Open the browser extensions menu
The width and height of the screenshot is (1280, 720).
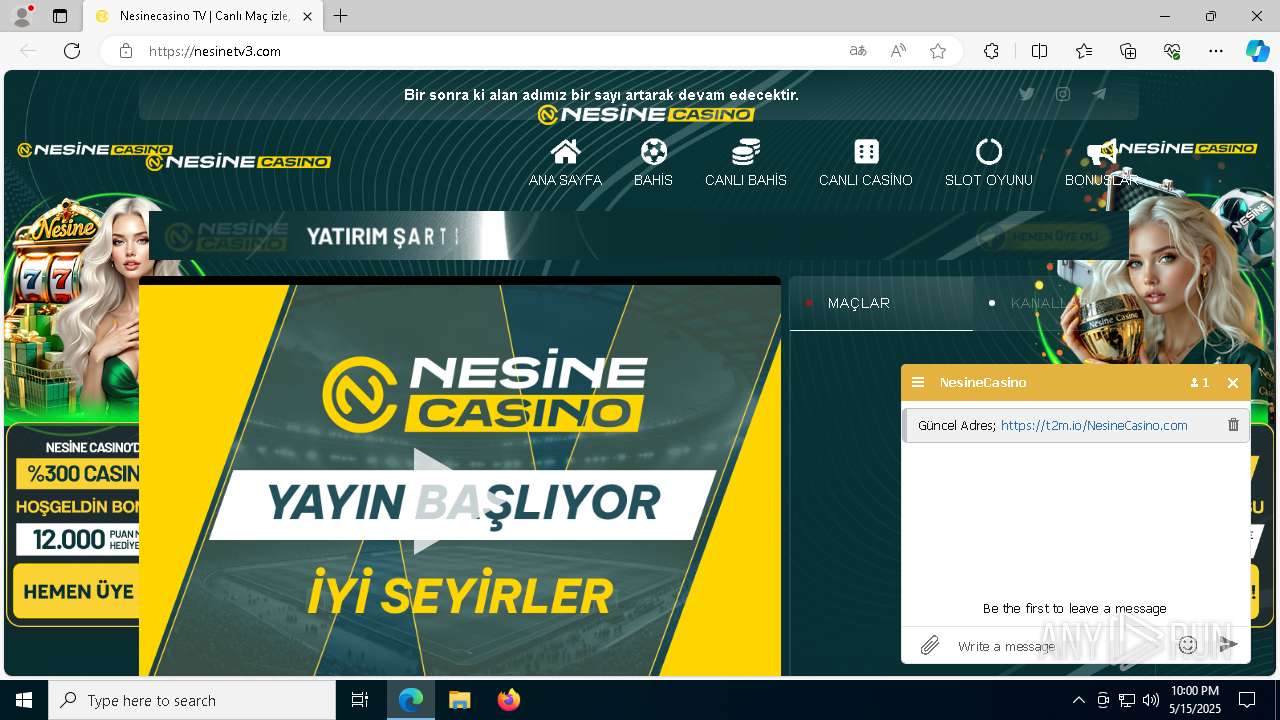[991, 51]
